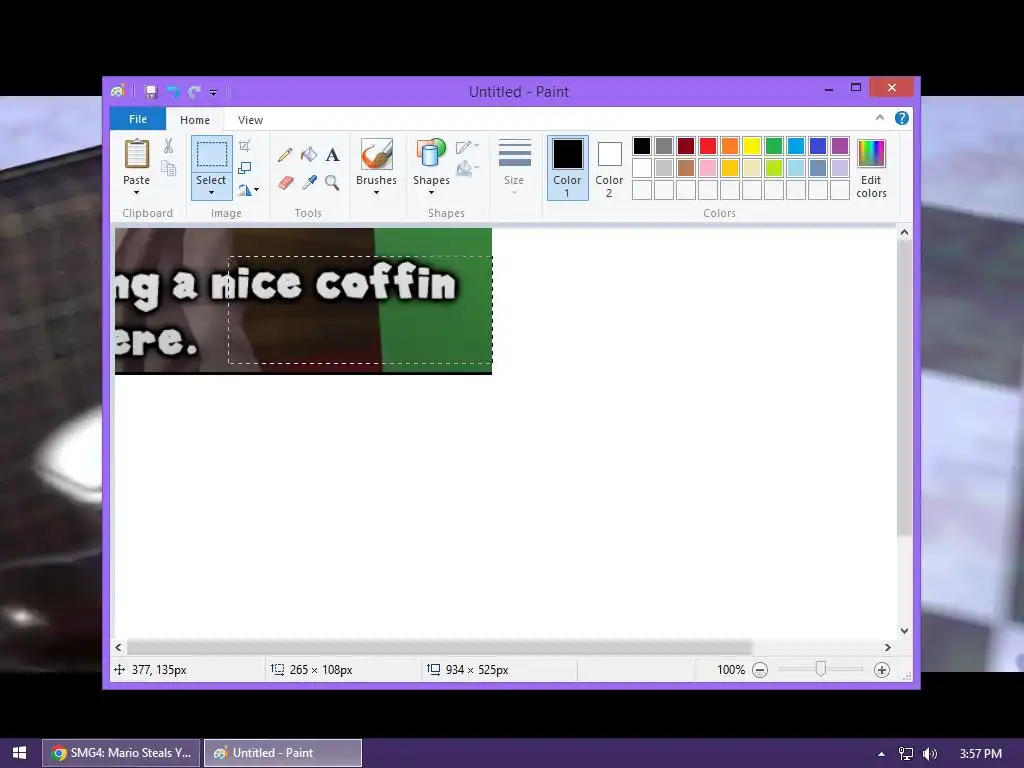Viewport: 1024px width, 768px height.
Task: Pick the pink color swatch
Action: [708, 168]
